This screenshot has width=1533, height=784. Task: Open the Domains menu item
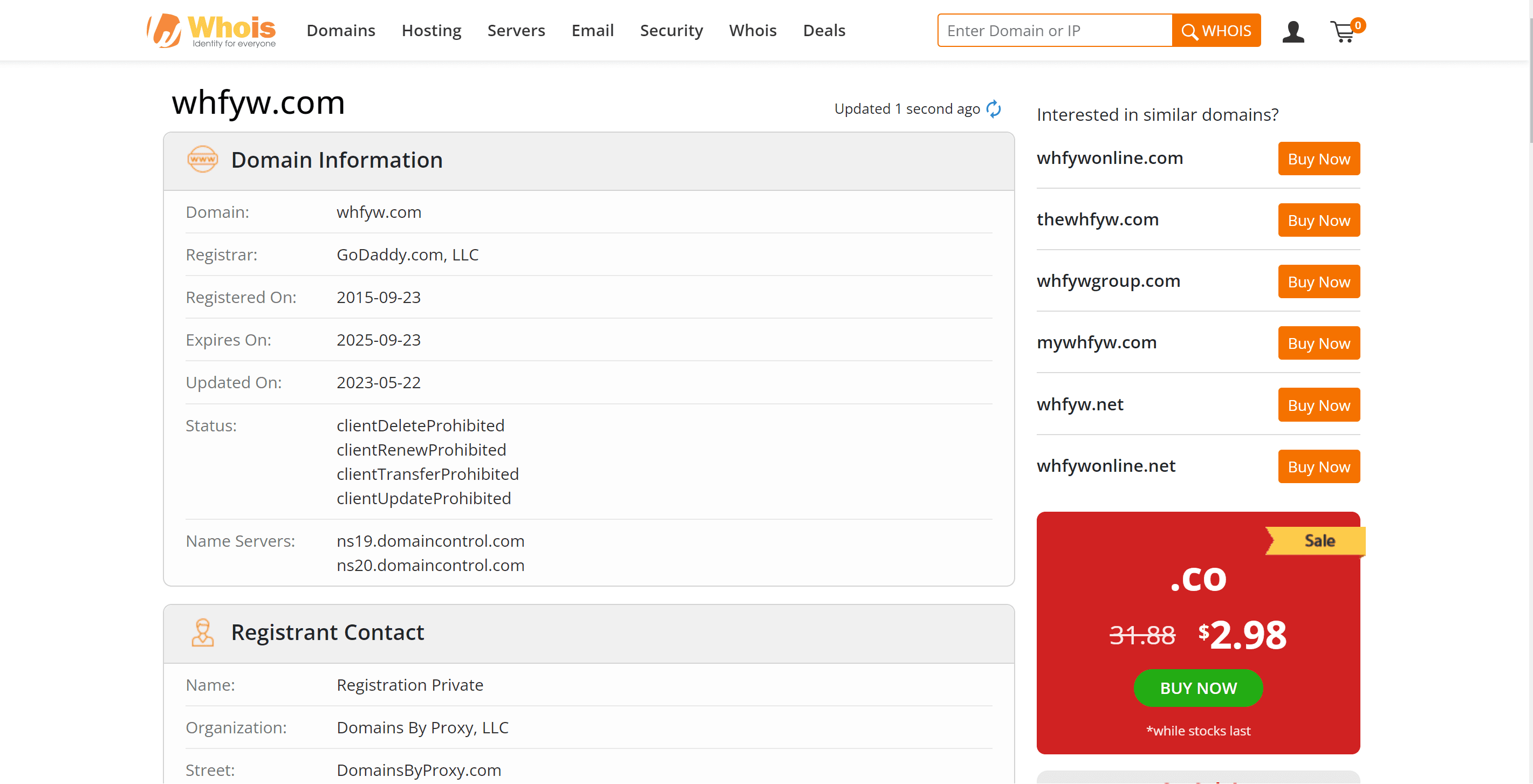coord(340,30)
